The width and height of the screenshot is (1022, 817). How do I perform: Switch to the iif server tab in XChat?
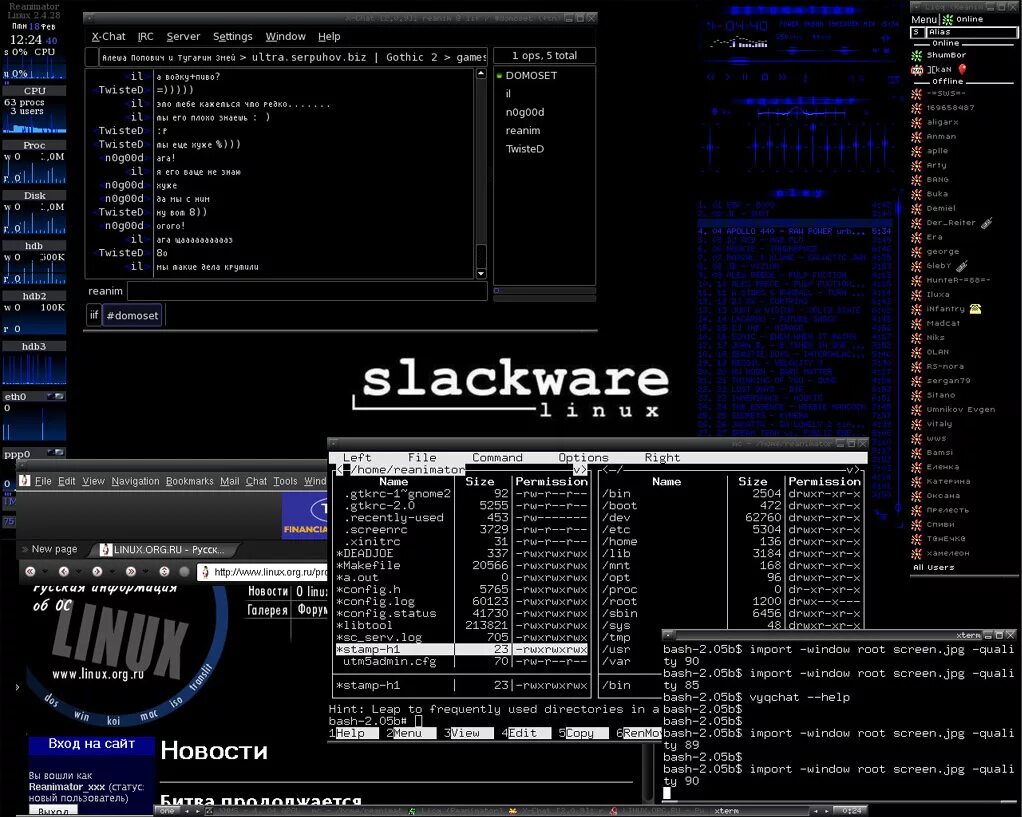(x=94, y=316)
